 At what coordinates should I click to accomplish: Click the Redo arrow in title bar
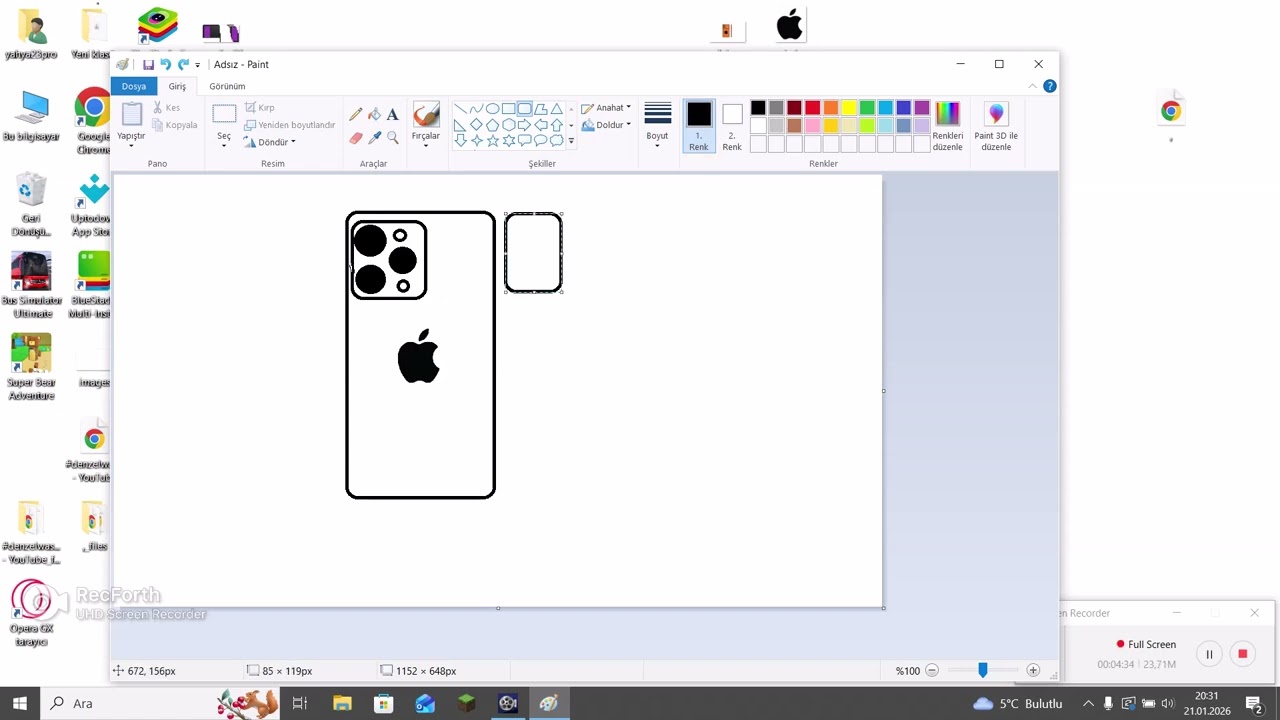(182, 64)
